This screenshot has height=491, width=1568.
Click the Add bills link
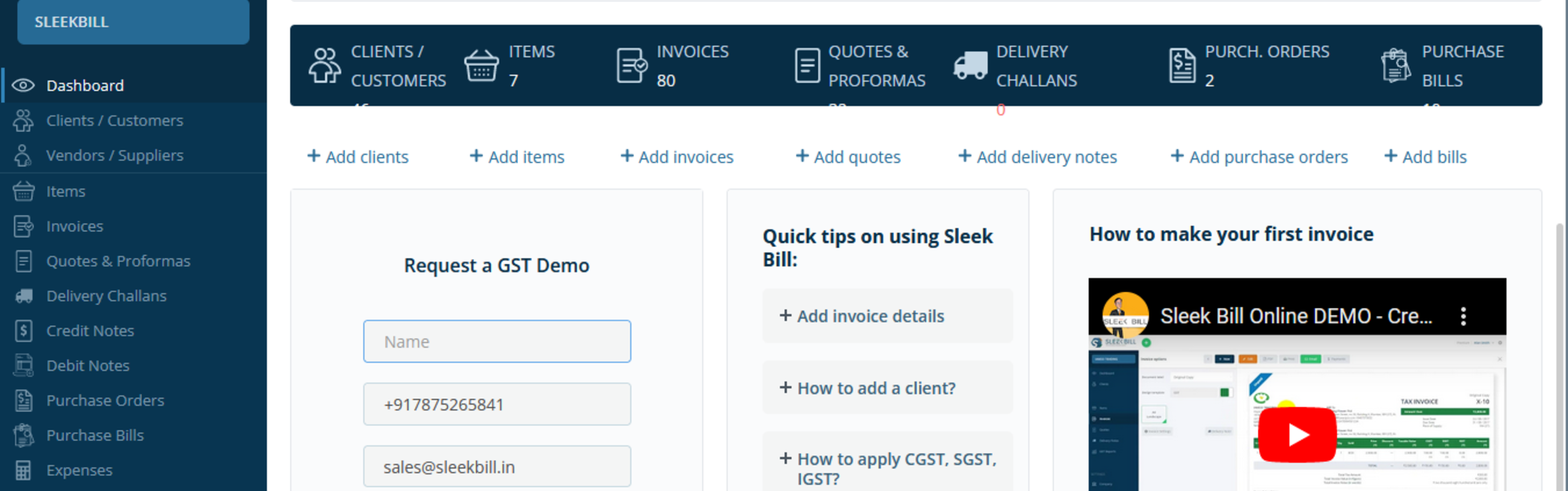click(x=1425, y=156)
